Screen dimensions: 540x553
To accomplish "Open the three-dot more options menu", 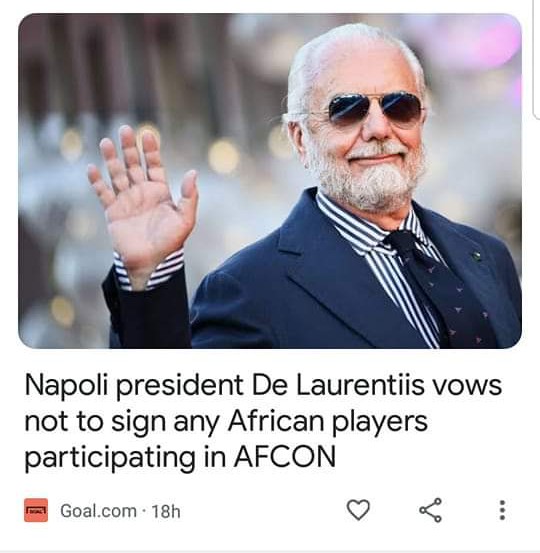I will pyautogui.click(x=502, y=510).
